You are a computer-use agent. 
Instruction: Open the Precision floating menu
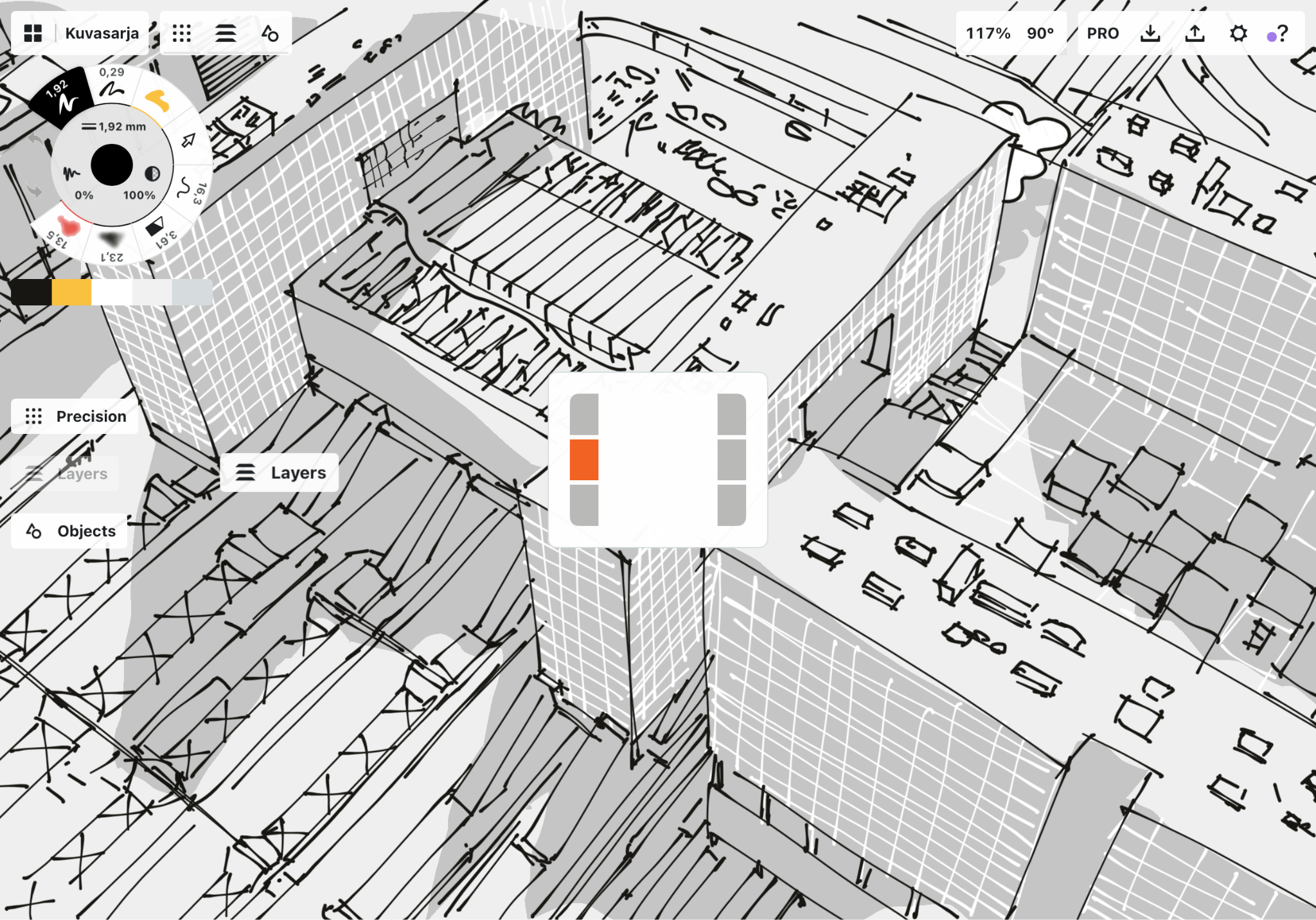[x=75, y=417]
